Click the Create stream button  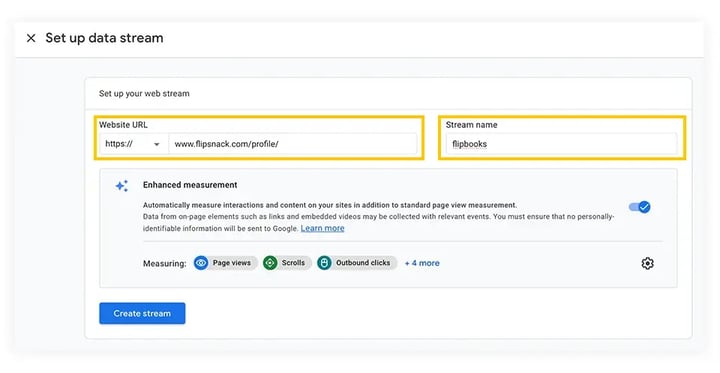(142, 313)
